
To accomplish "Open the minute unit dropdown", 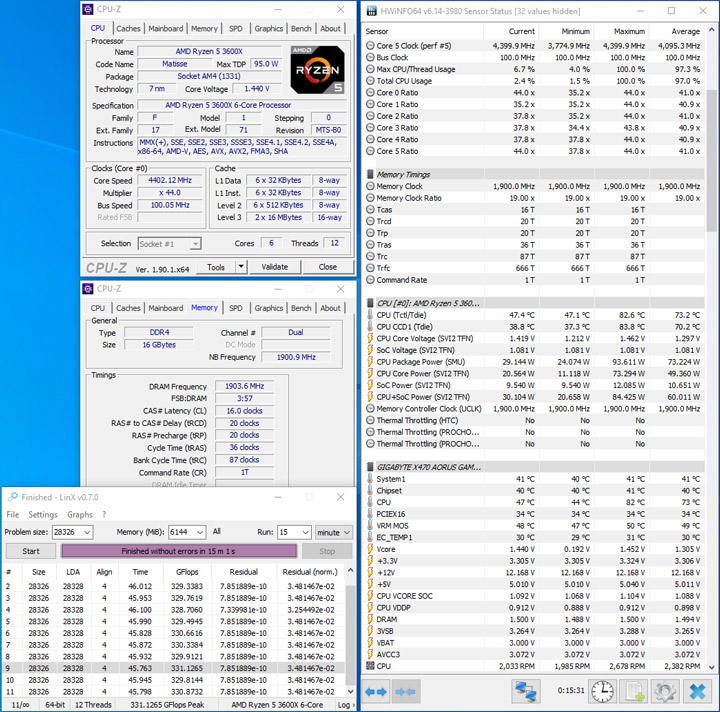I will point(347,533).
